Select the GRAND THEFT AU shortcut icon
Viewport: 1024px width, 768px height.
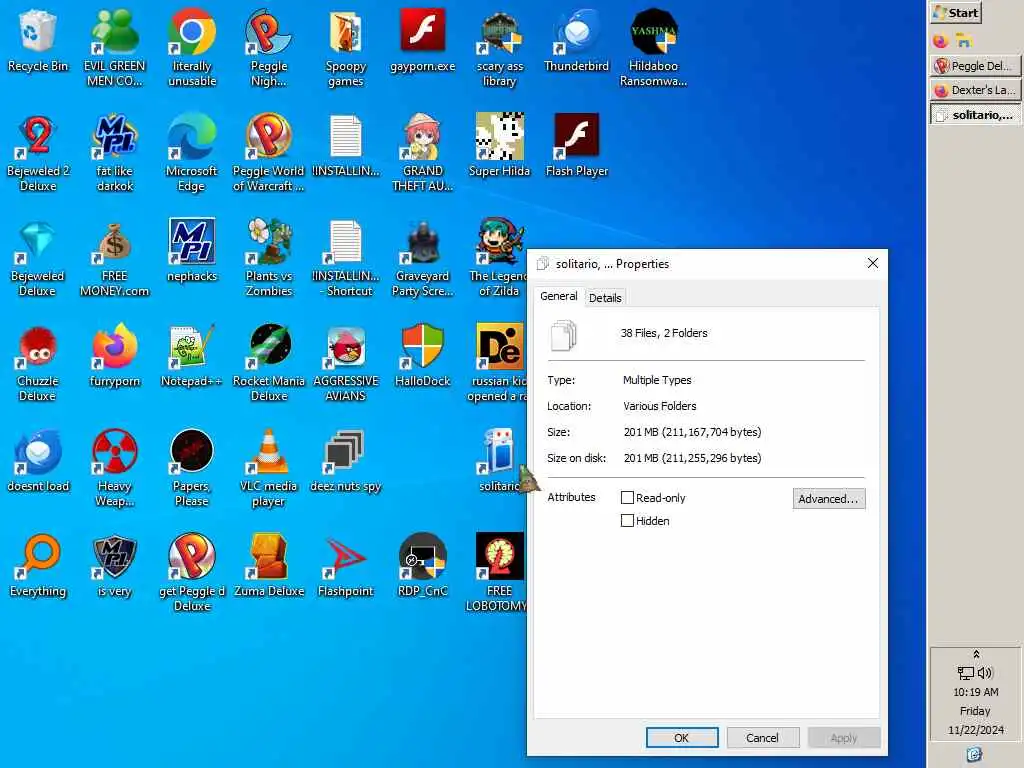[423, 153]
